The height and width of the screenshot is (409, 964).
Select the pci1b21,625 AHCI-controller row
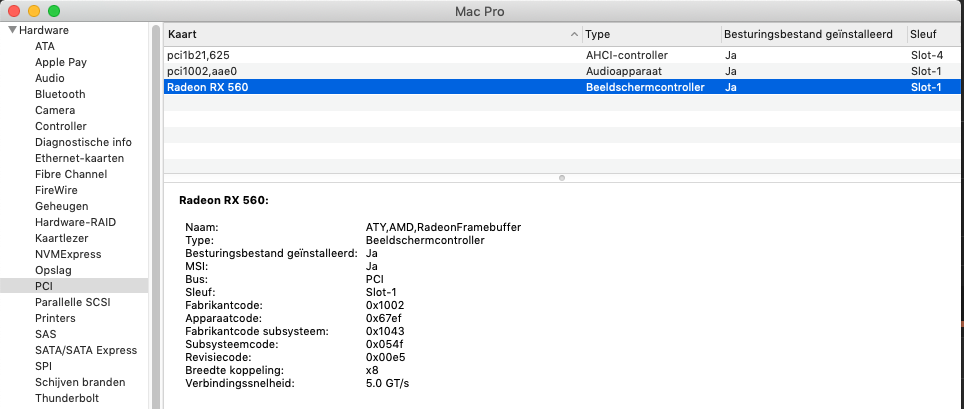[x=400, y=55]
